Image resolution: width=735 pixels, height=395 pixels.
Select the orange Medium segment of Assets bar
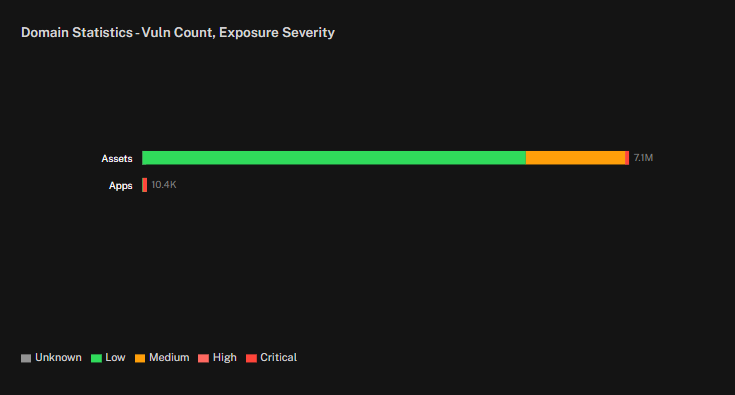pos(575,158)
